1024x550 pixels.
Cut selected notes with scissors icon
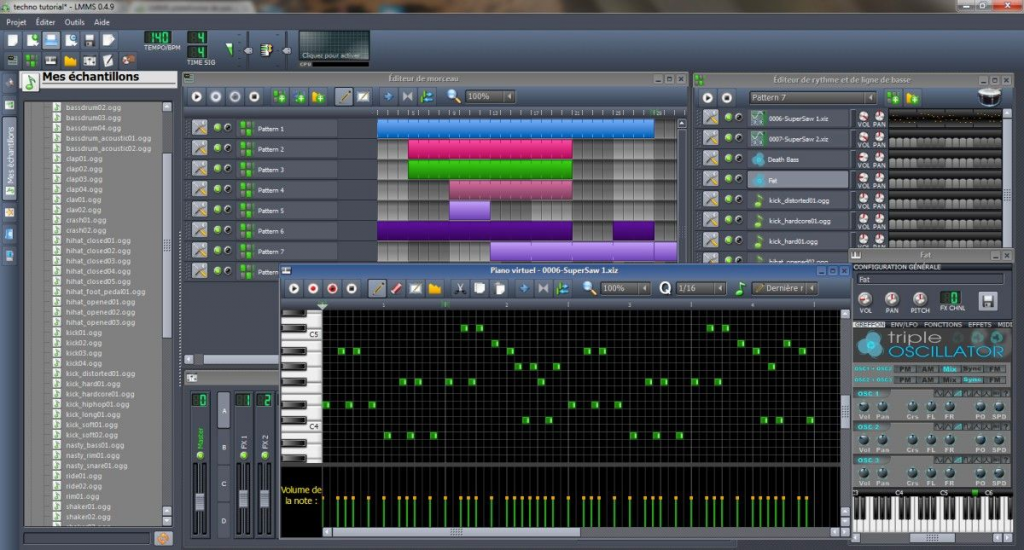tap(460, 288)
